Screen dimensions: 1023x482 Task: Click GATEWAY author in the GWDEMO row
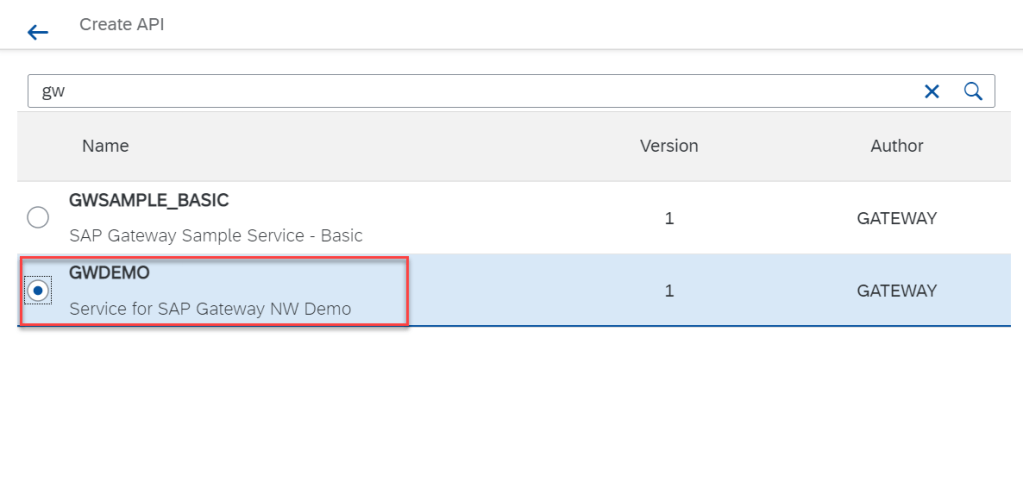click(897, 291)
